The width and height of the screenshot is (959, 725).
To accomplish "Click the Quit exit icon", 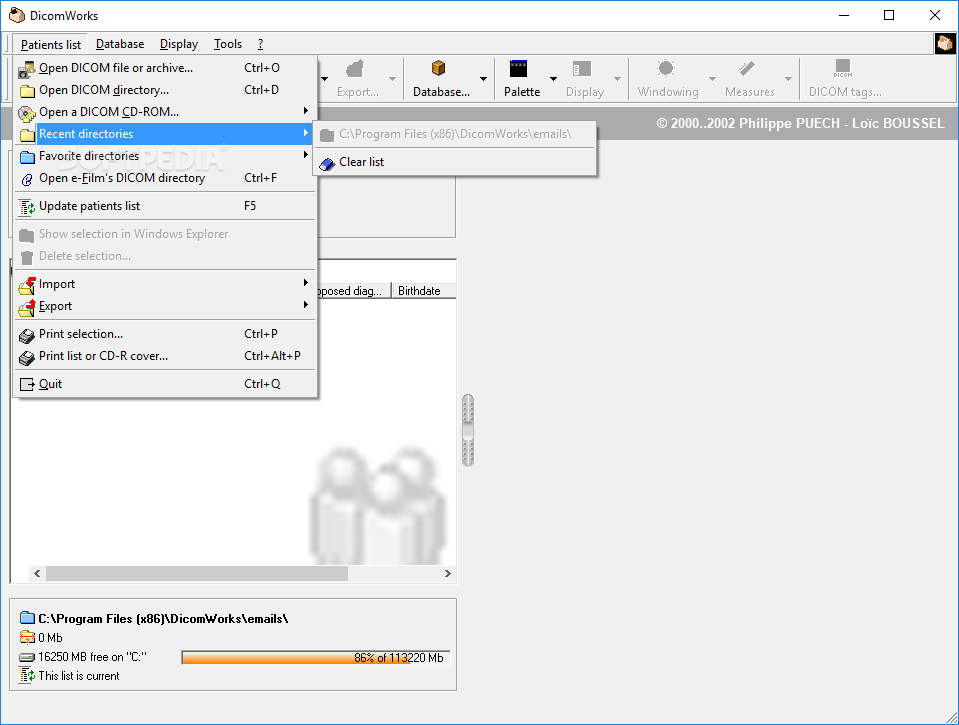I will [27, 384].
